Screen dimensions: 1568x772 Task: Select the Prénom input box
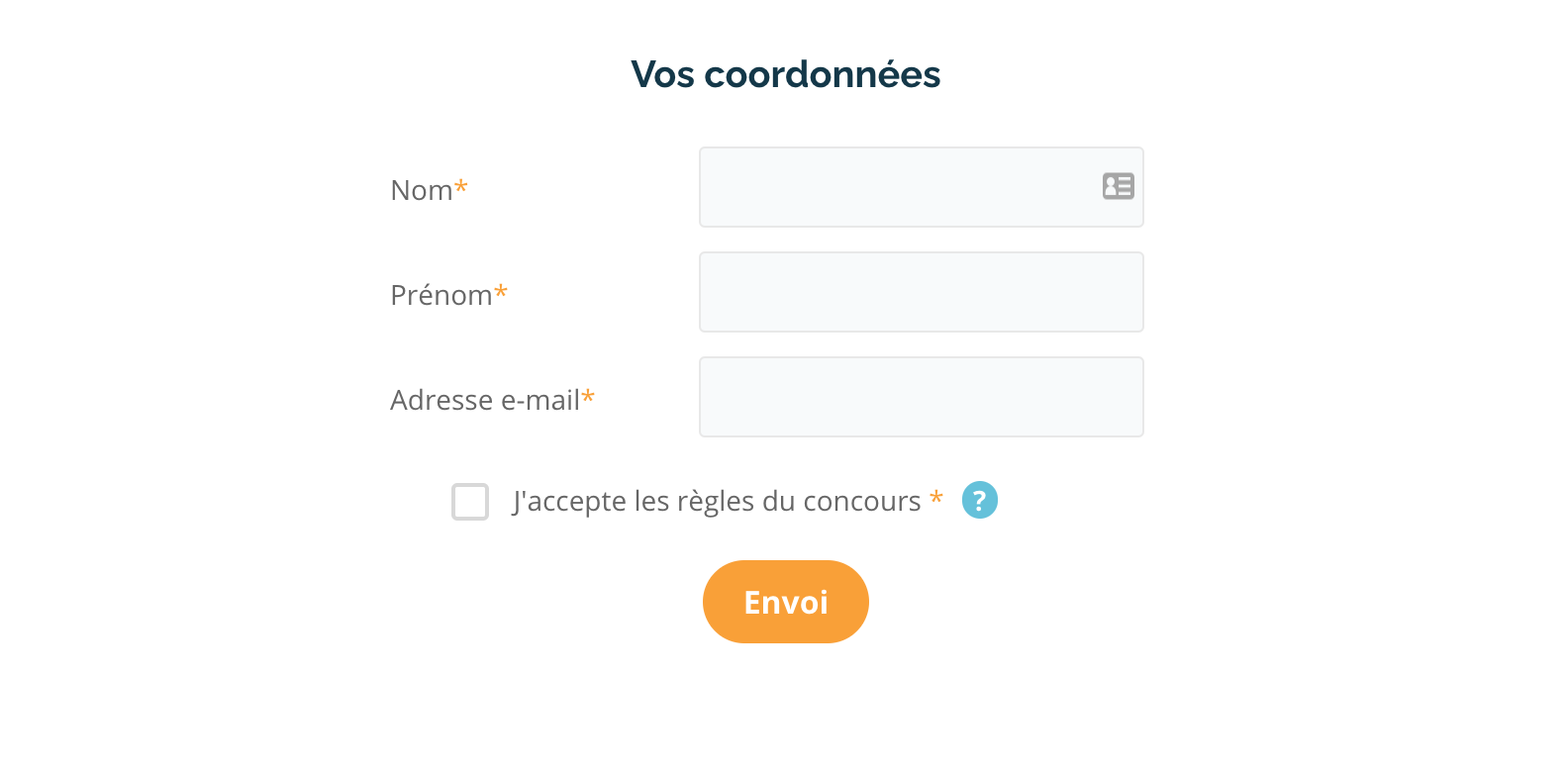(922, 292)
